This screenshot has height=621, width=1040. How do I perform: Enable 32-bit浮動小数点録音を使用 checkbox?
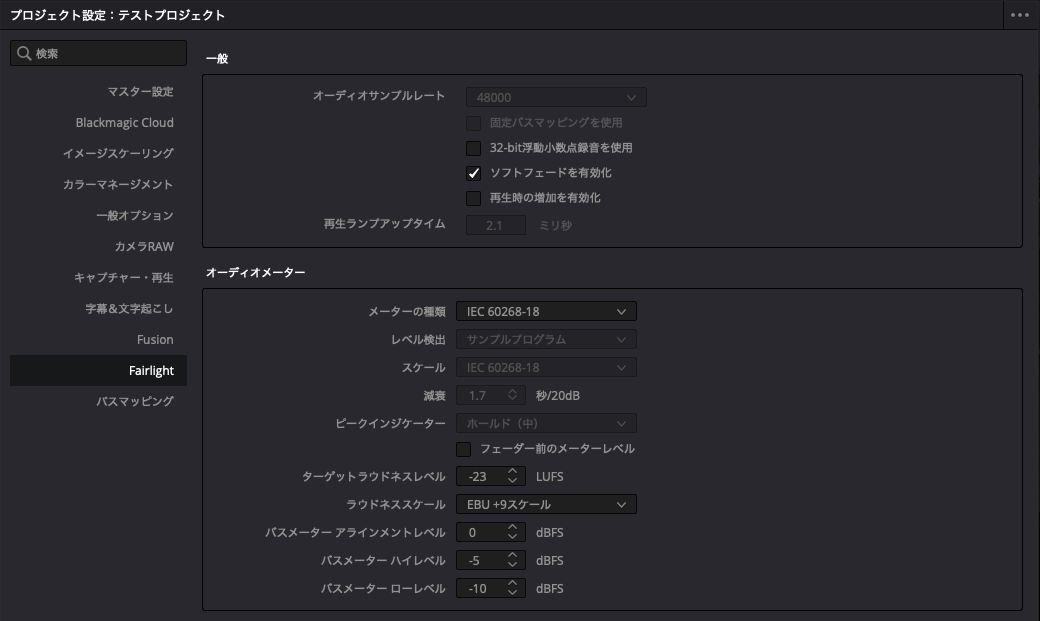click(474, 148)
